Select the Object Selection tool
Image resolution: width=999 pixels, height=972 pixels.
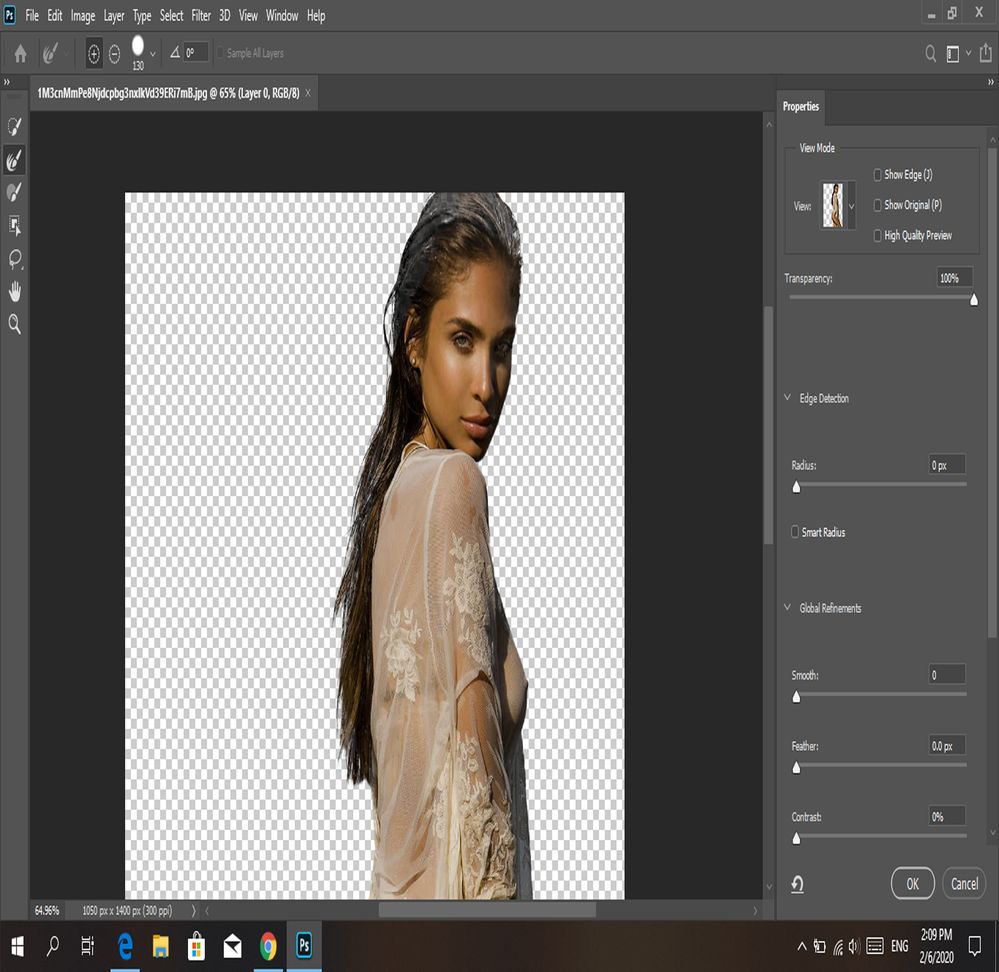[x=15, y=225]
